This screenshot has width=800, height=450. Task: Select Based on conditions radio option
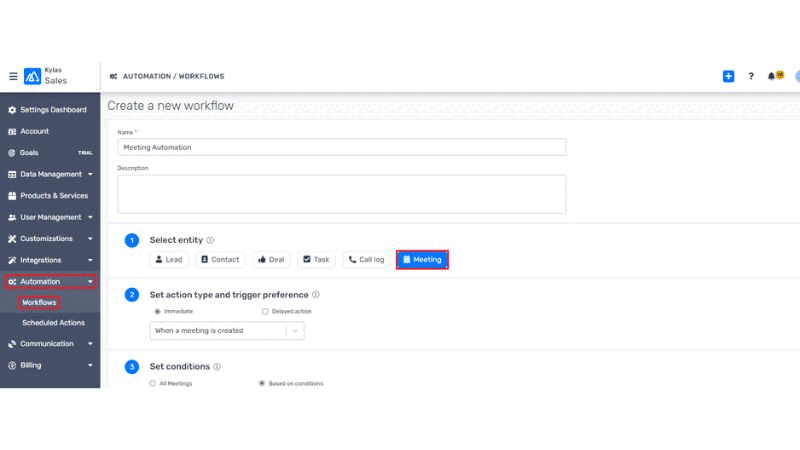pos(262,383)
